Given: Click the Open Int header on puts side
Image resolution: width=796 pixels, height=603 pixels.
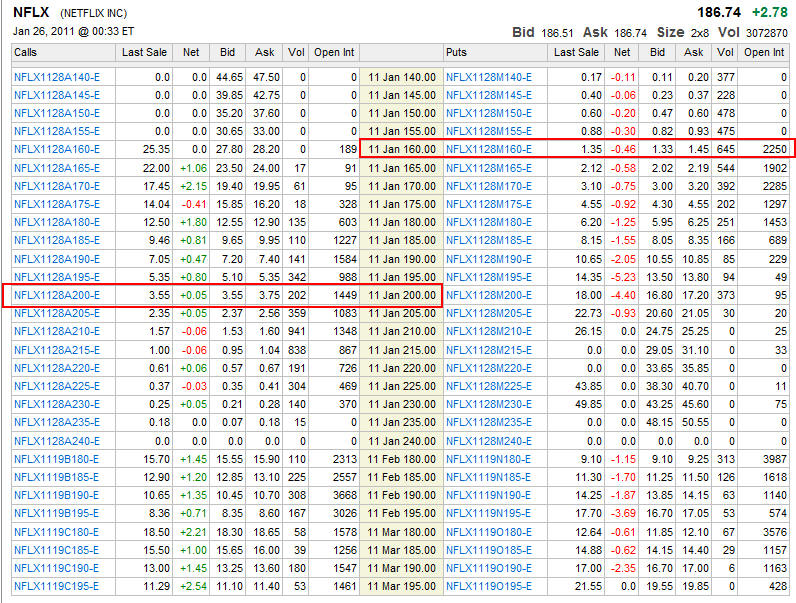Looking at the screenshot, I should coord(764,52).
